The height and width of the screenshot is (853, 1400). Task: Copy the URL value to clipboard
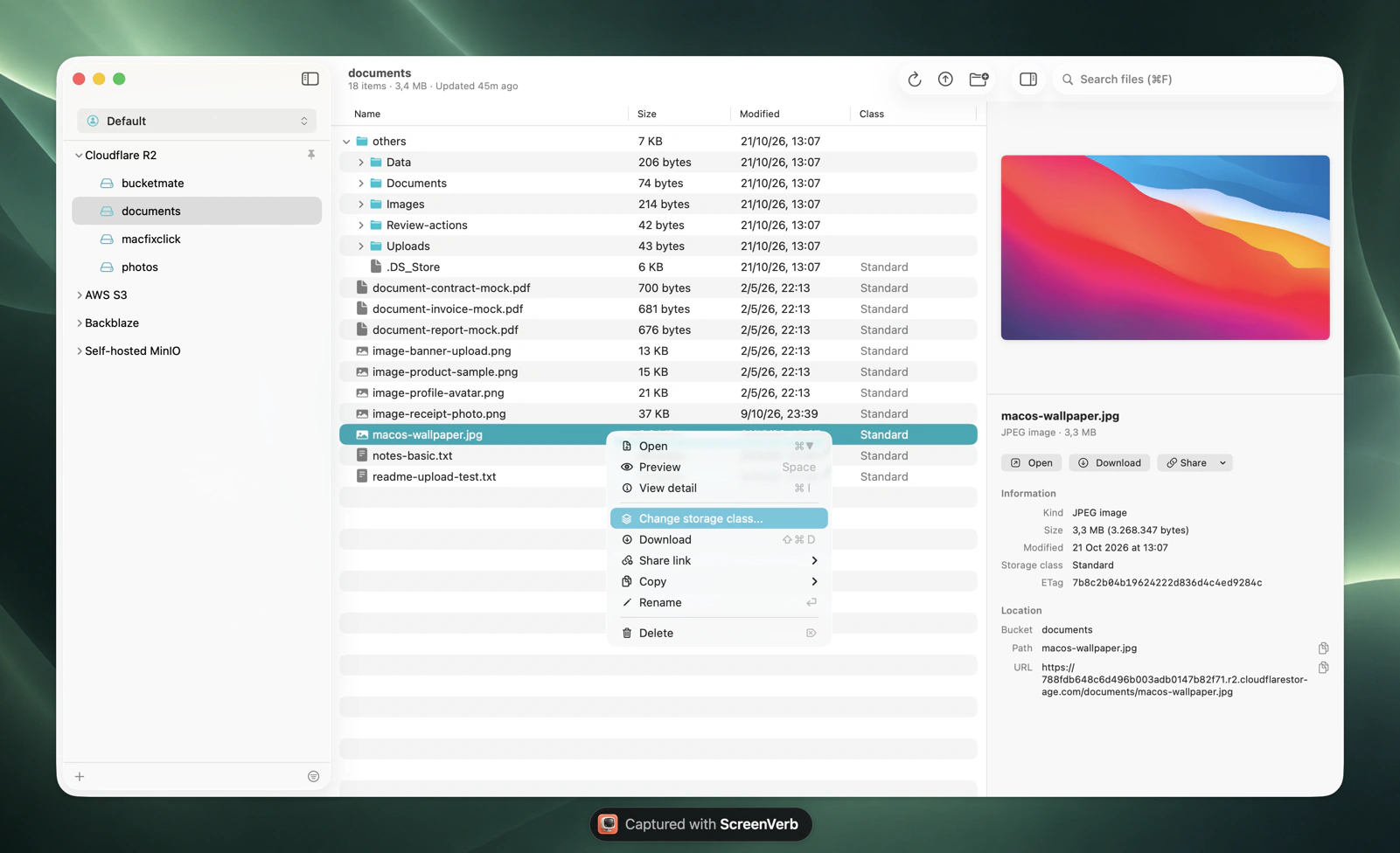tap(1323, 668)
